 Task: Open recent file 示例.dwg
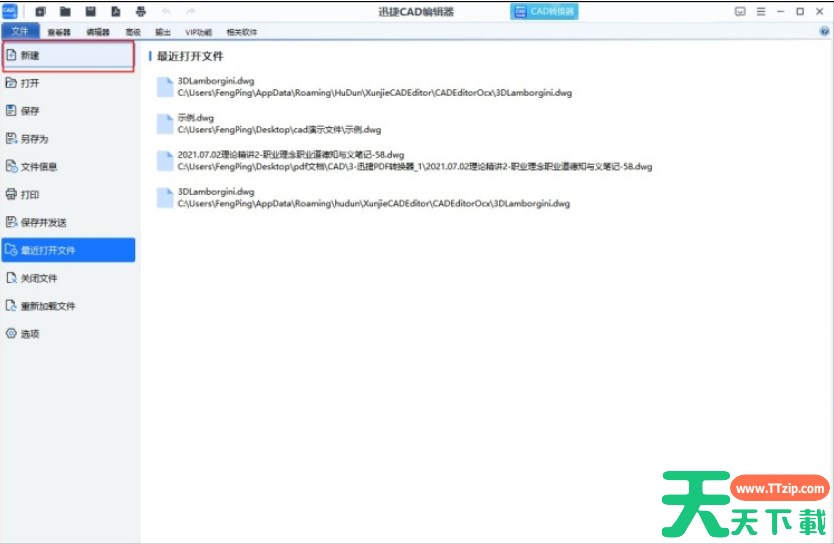269,123
